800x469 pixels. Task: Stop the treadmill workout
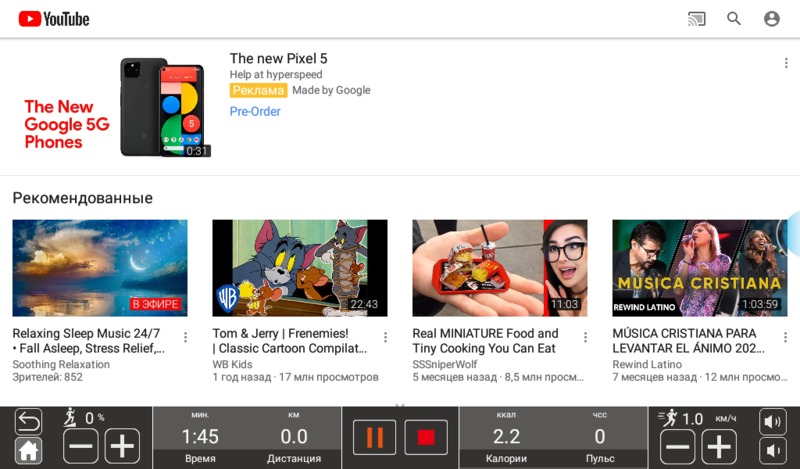click(x=426, y=437)
